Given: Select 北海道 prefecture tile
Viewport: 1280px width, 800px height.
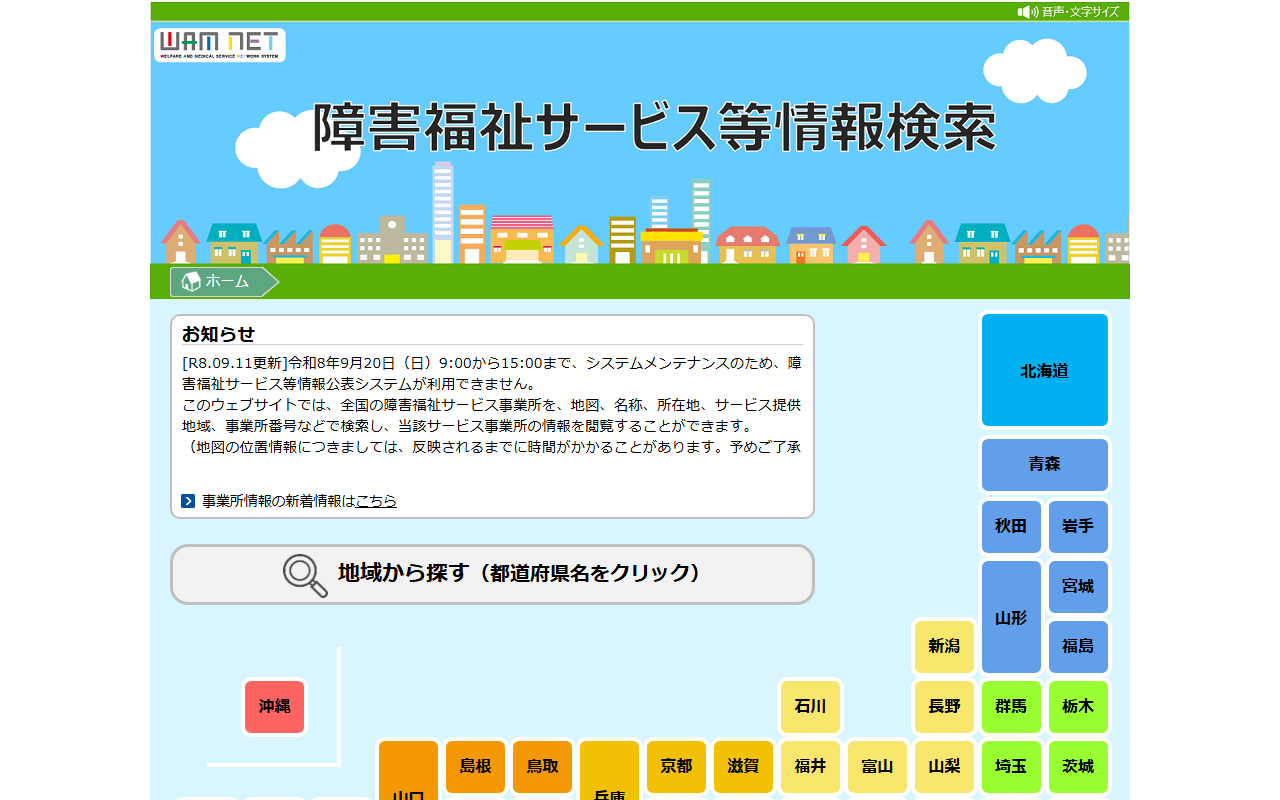Looking at the screenshot, I should 1045,370.
